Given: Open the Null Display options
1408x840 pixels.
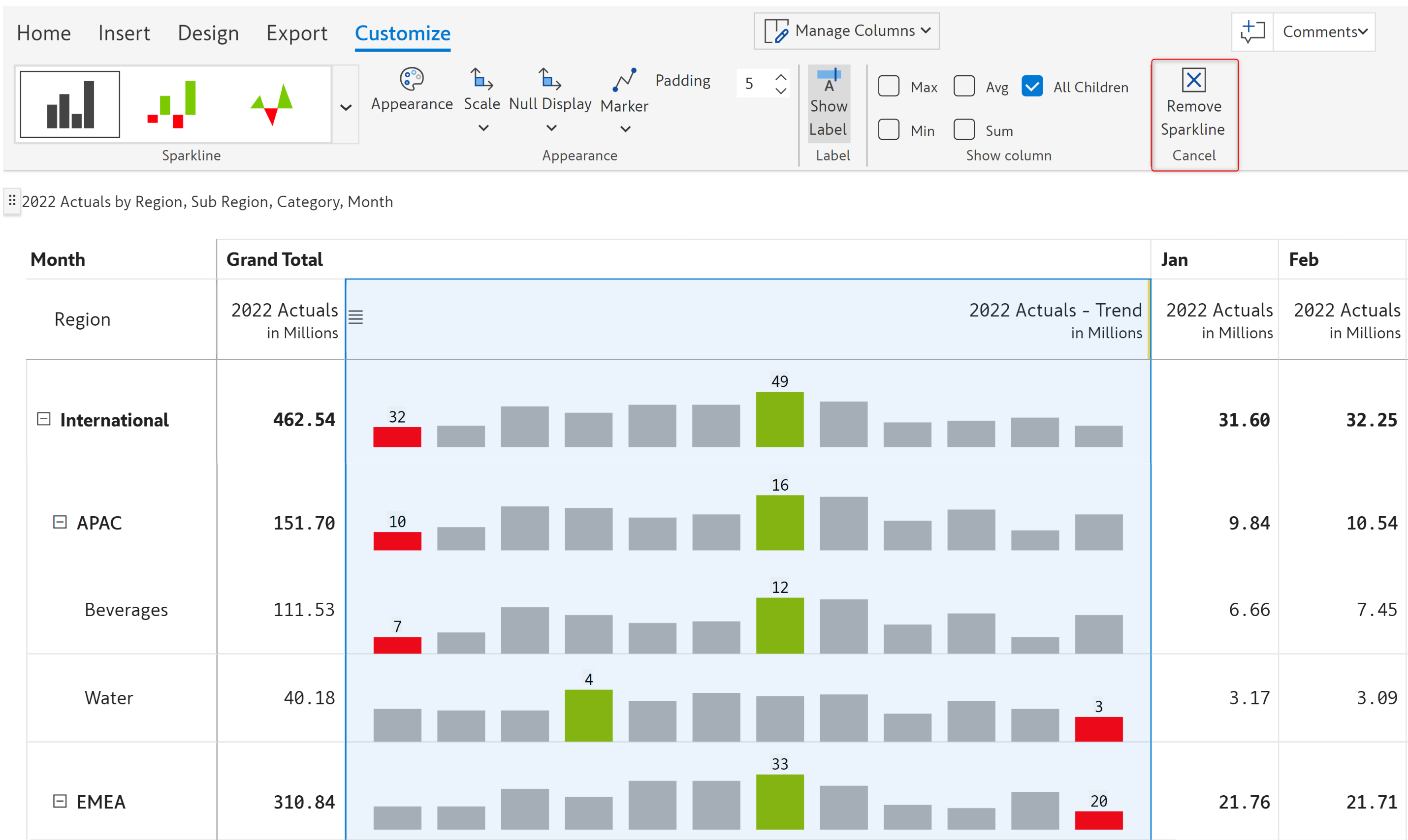Looking at the screenshot, I should click(550, 104).
